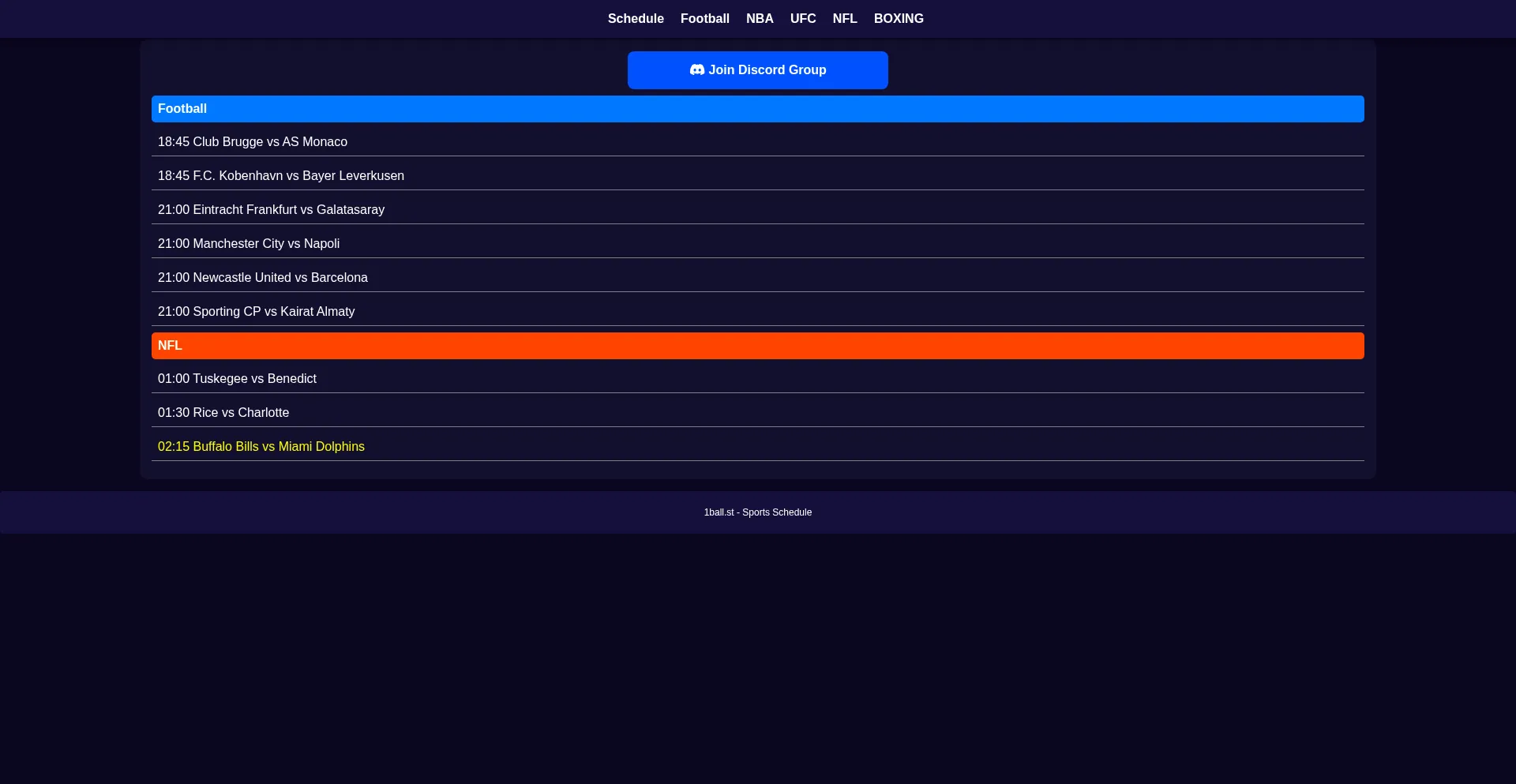Viewport: 1516px width, 784px height.
Task: Open the Schedule nav item
Action: coord(636,19)
